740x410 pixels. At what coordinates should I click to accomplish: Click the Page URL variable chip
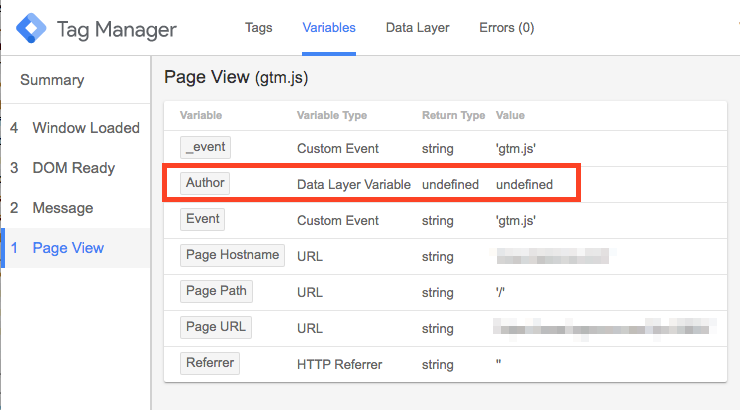coord(216,327)
